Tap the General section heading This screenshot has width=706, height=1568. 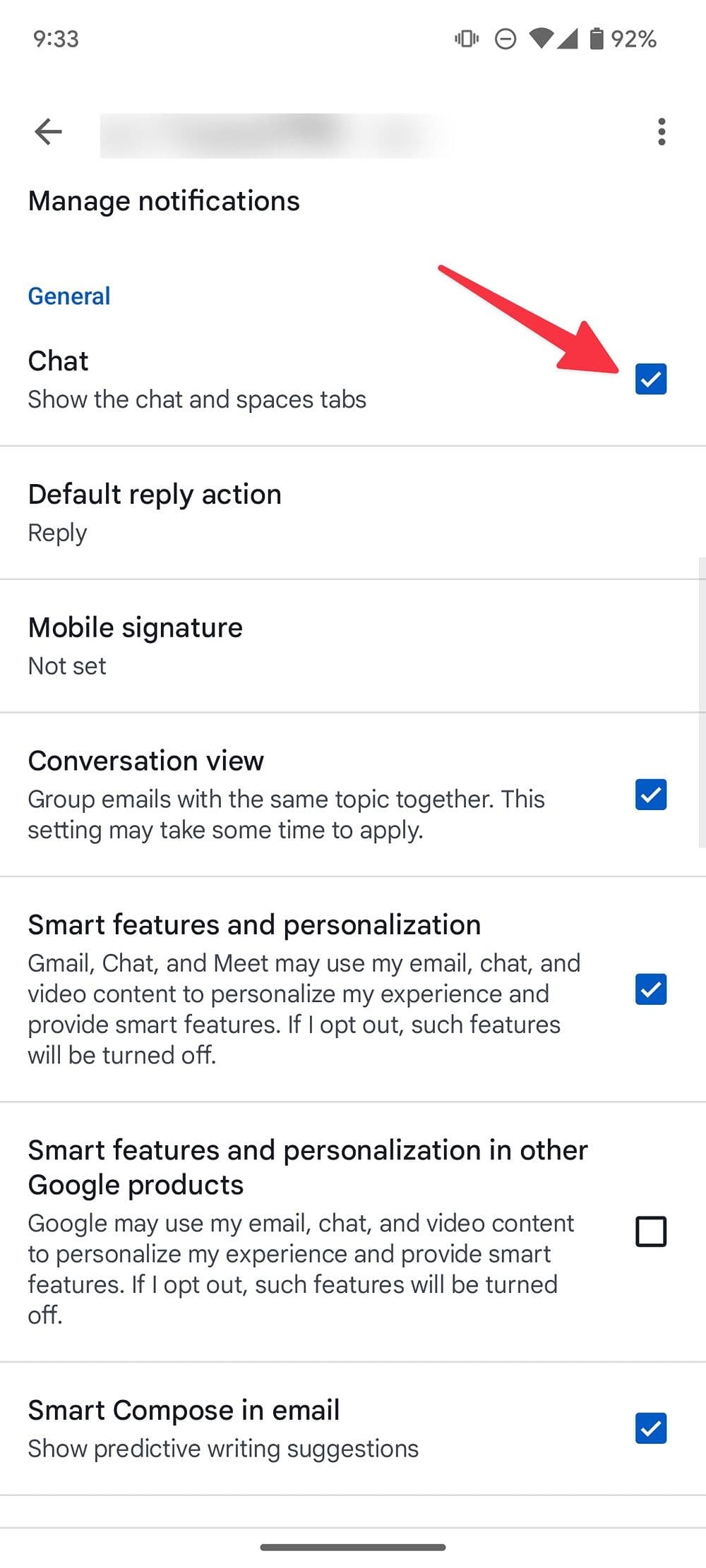pyautogui.click(x=69, y=296)
